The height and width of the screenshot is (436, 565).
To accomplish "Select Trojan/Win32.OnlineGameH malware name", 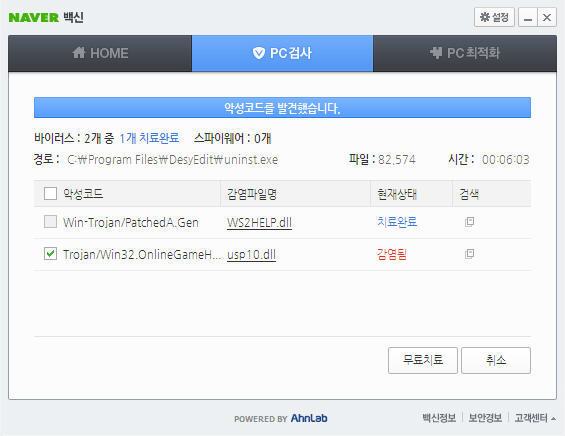I will pos(142,254).
